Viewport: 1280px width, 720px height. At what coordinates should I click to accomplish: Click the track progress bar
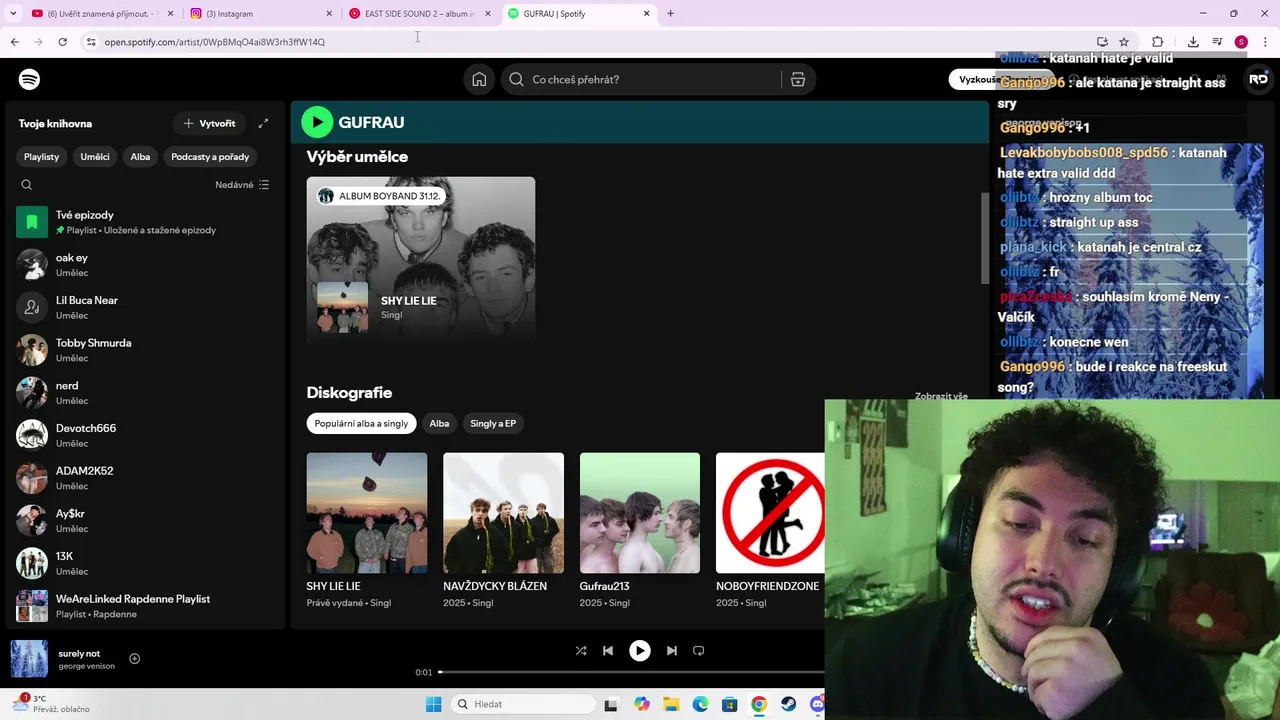(631, 672)
